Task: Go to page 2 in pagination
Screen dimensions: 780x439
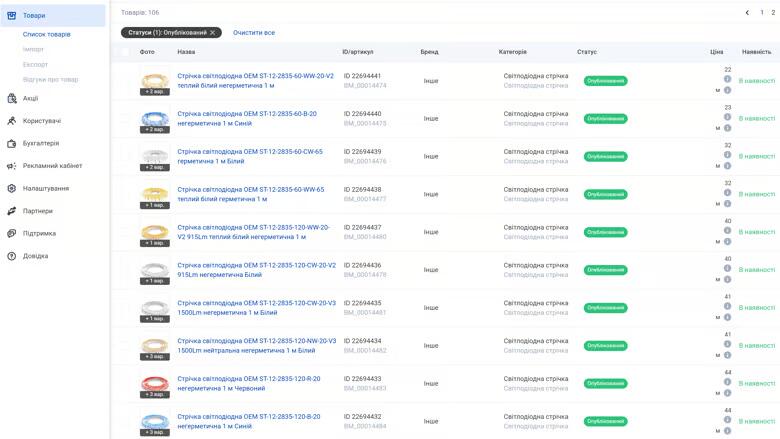Action: coord(773,13)
